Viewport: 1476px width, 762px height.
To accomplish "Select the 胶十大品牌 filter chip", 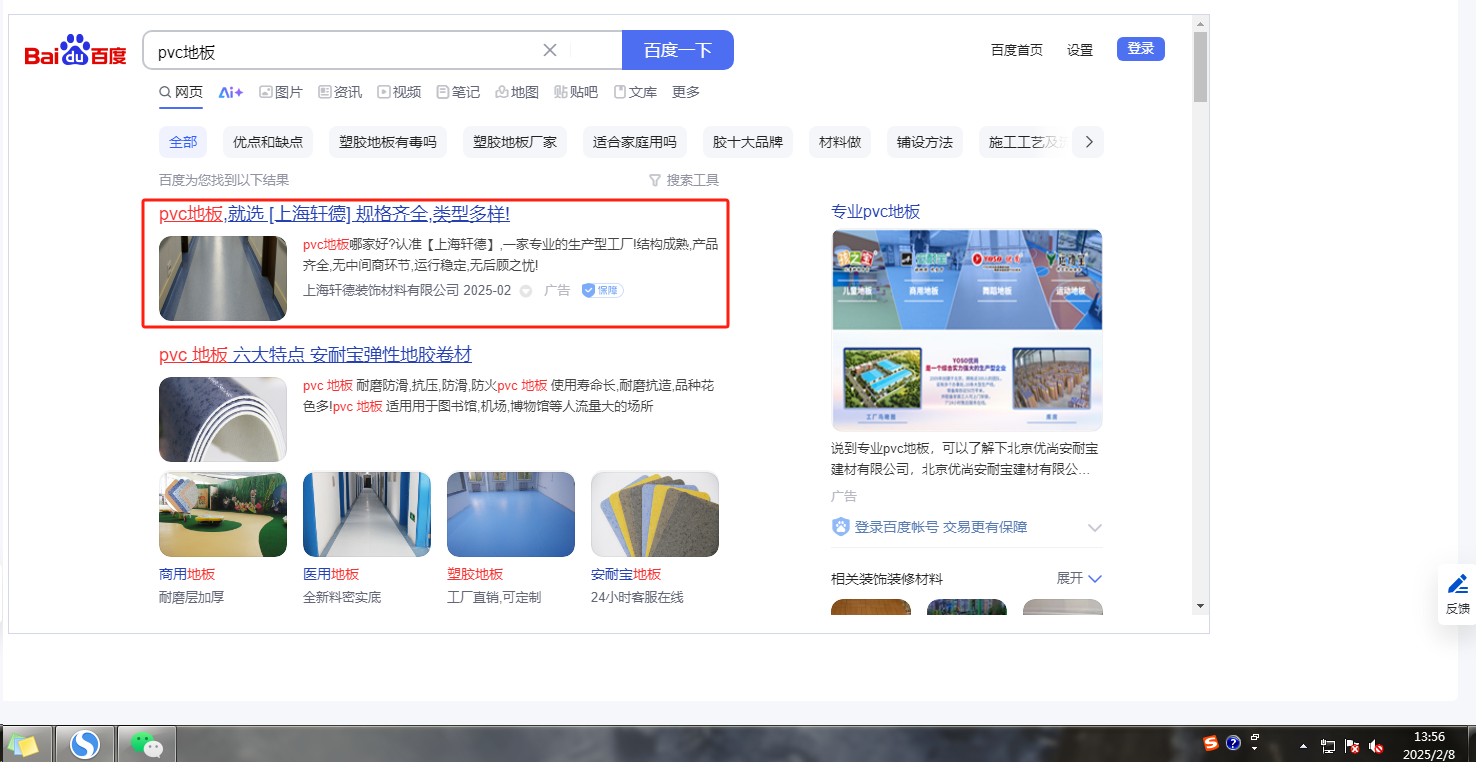I will tap(748, 142).
